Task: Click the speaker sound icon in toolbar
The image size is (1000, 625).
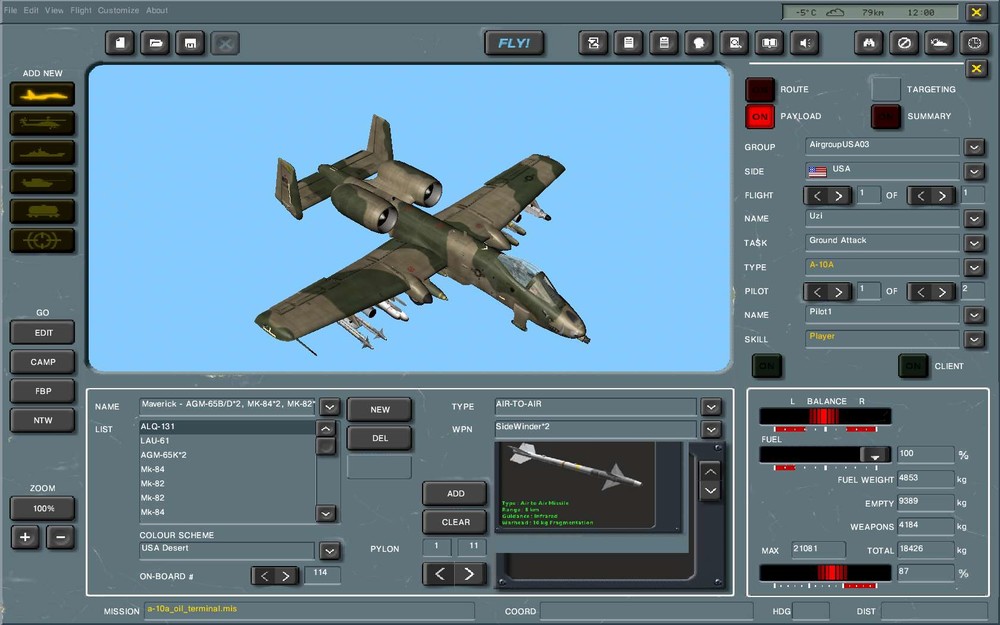Action: tap(804, 43)
